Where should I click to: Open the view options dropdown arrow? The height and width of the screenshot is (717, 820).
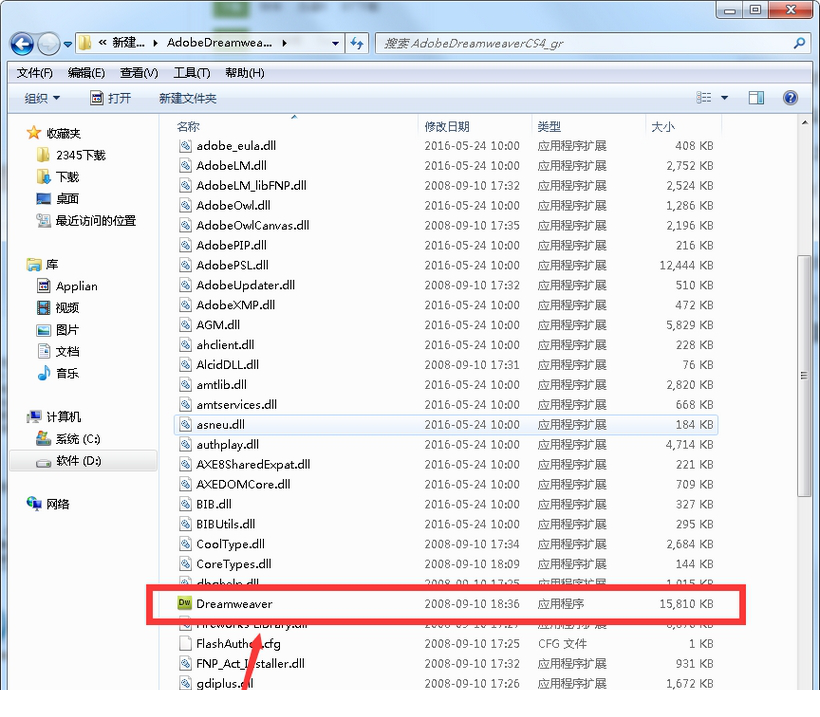coord(724,98)
